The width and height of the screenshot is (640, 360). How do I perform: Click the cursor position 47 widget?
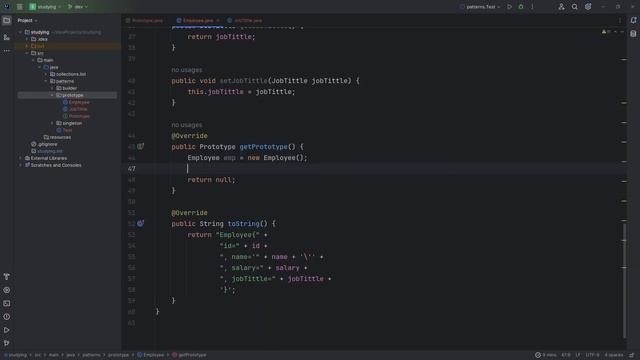(566, 355)
